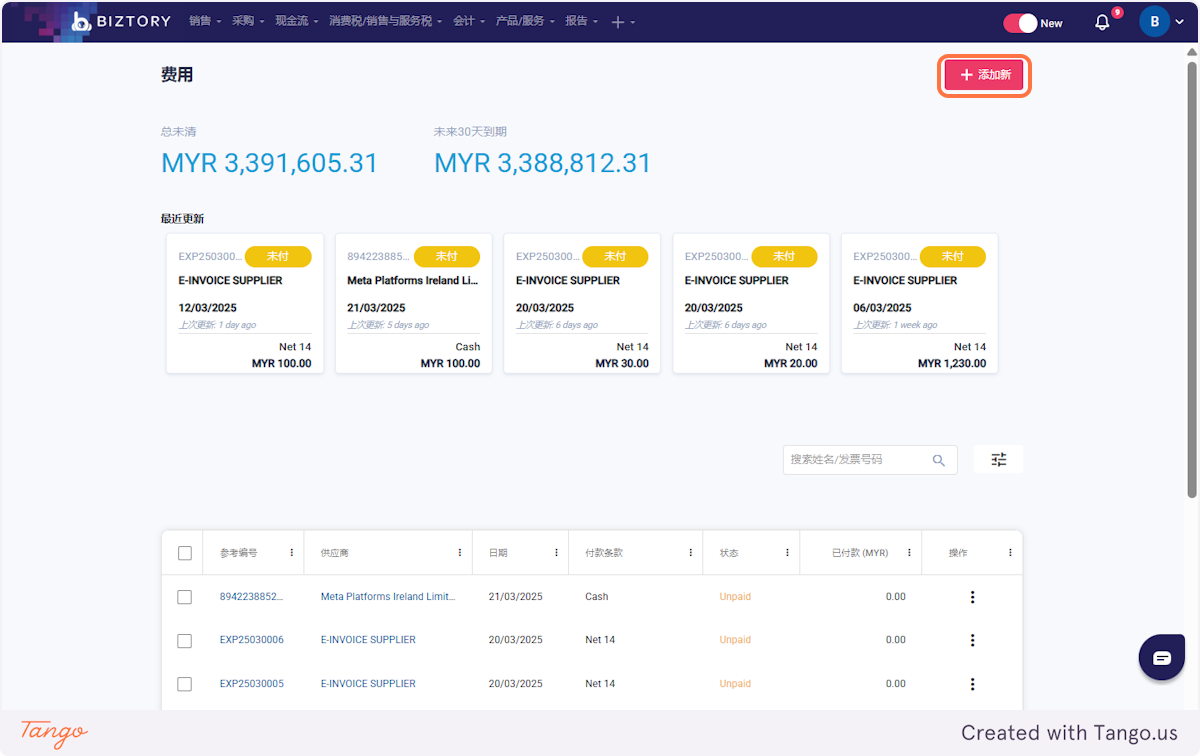Open the notifications bell icon
This screenshot has height=756, width=1200.
coord(1103,22)
